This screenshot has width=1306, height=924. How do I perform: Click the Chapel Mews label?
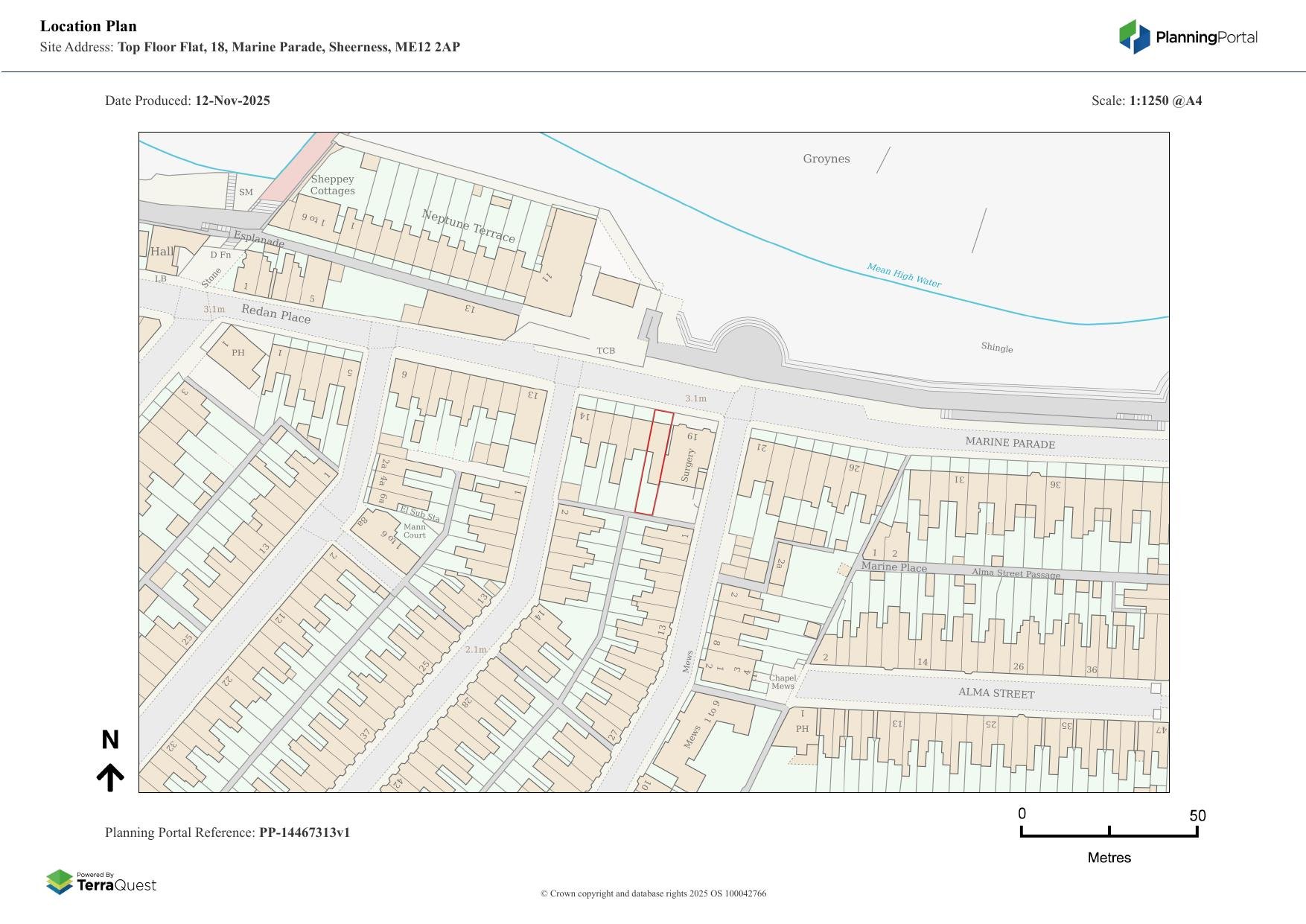(783, 682)
